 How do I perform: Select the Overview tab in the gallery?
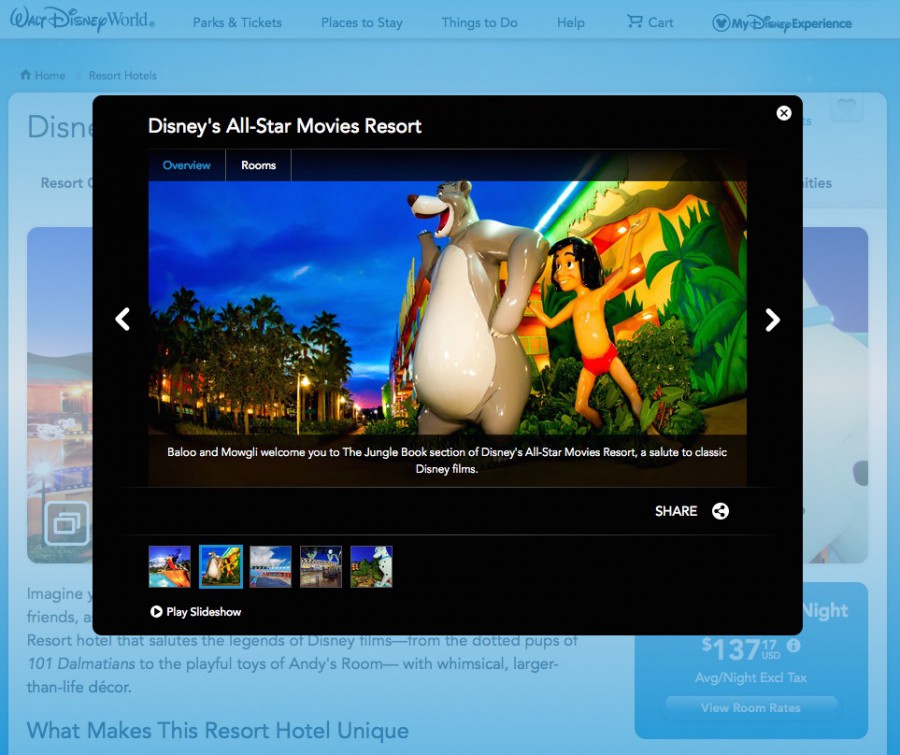click(x=187, y=165)
